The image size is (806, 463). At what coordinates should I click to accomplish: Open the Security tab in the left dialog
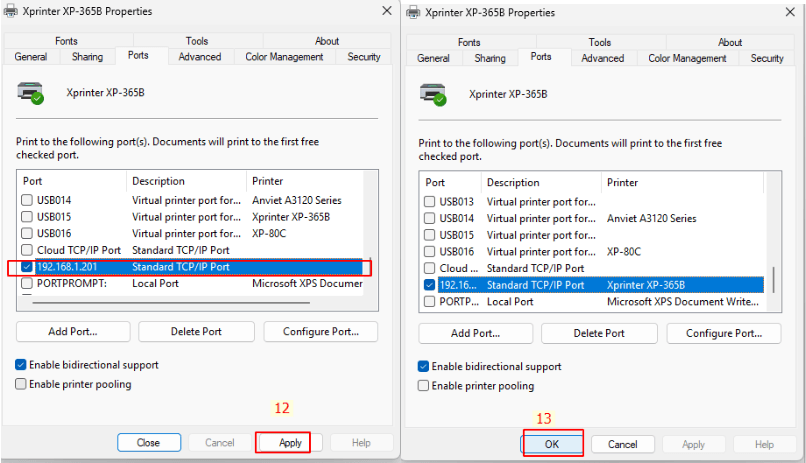point(364,57)
